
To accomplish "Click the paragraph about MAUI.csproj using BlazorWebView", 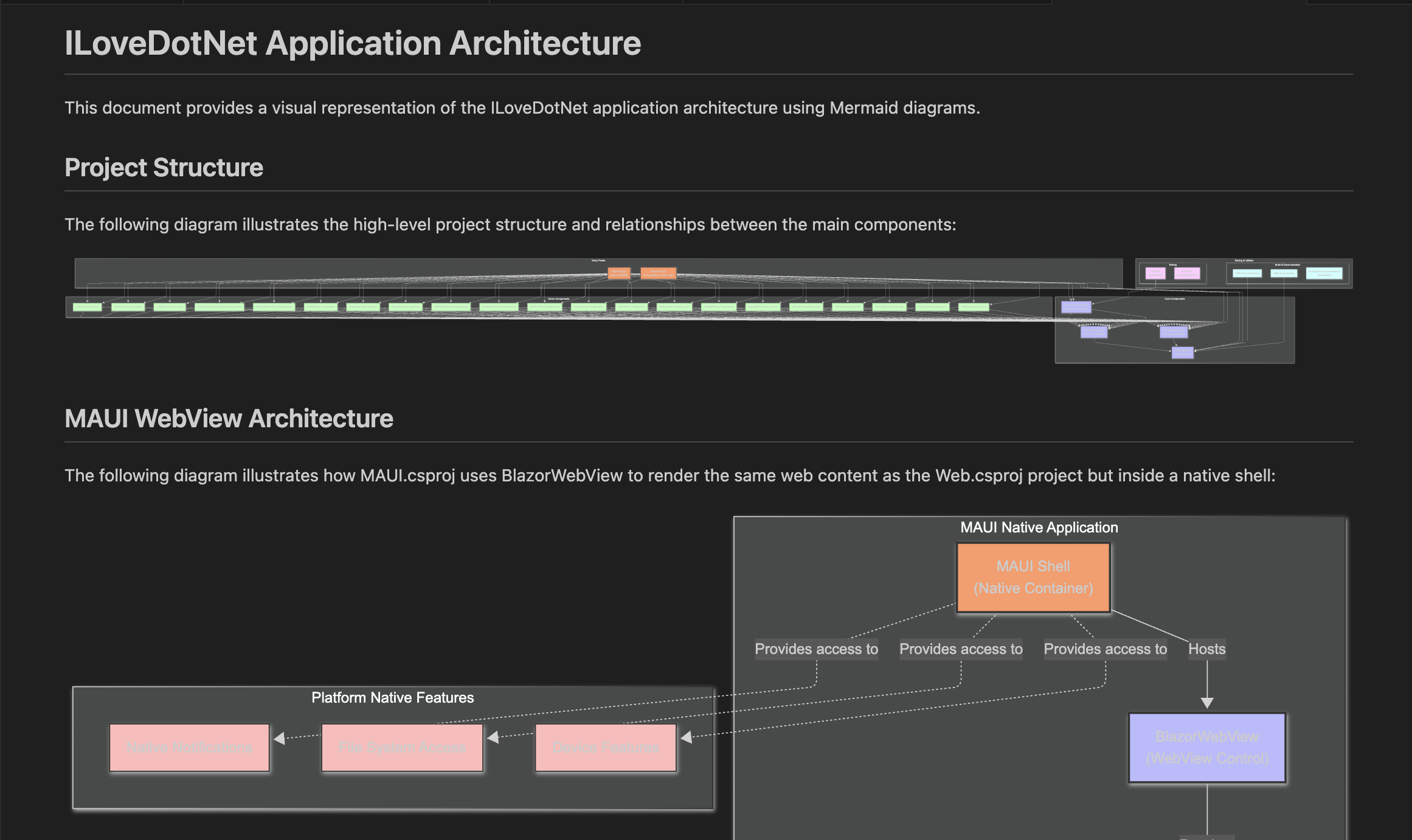I will (x=670, y=475).
